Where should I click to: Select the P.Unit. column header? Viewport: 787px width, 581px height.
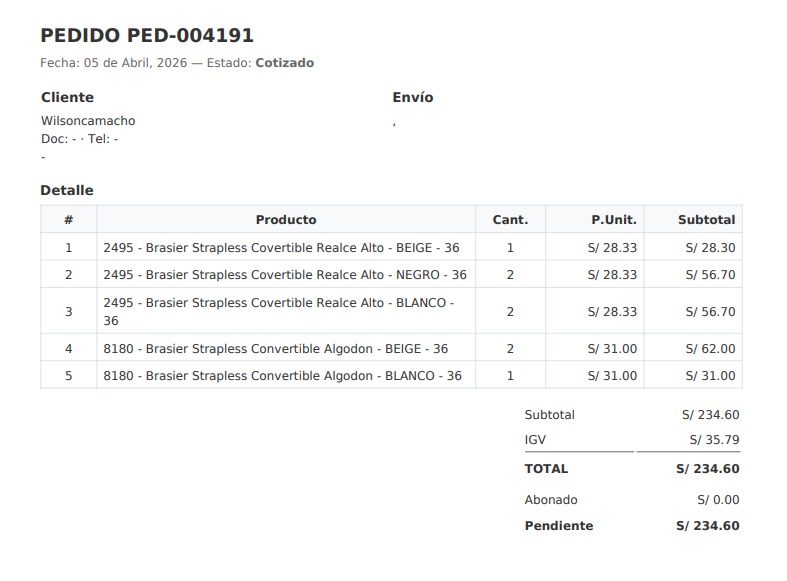(x=613, y=220)
